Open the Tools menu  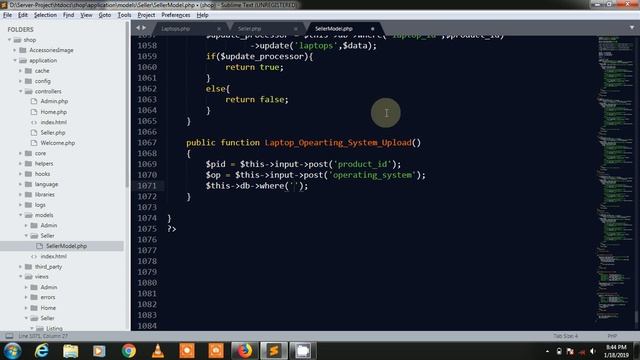click(124, 15)
